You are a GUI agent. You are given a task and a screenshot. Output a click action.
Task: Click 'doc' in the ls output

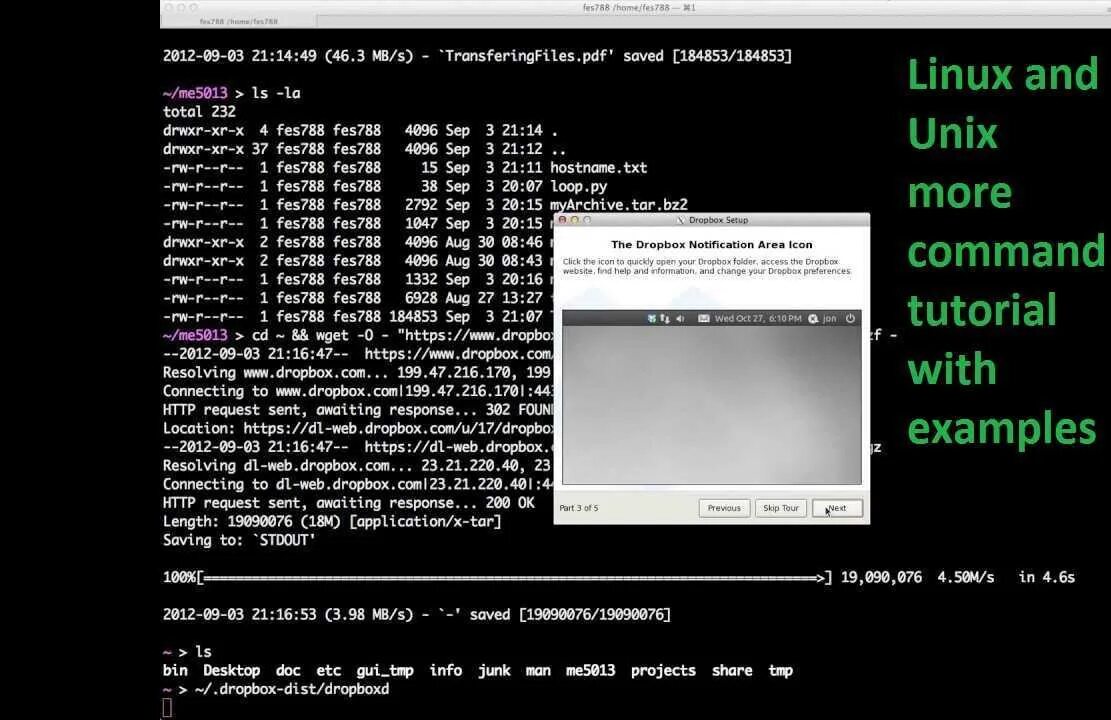[288, 670]
